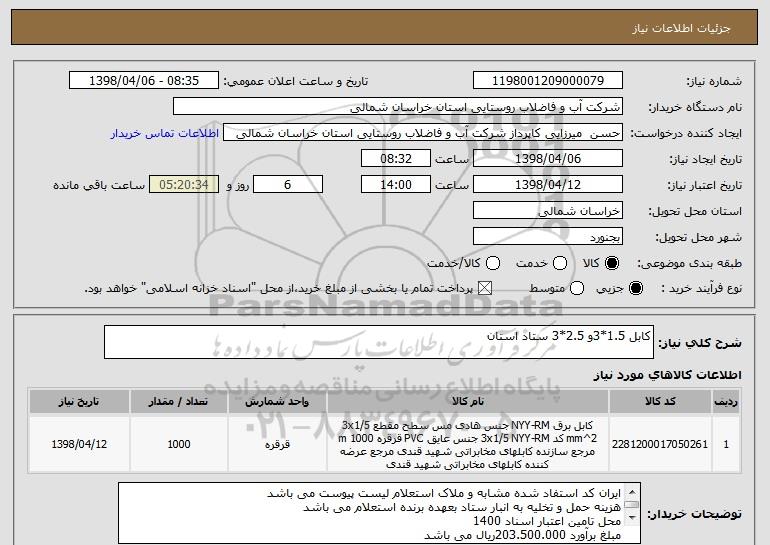Click the scrollbar up arrow in buyer notes

(632, 492)
